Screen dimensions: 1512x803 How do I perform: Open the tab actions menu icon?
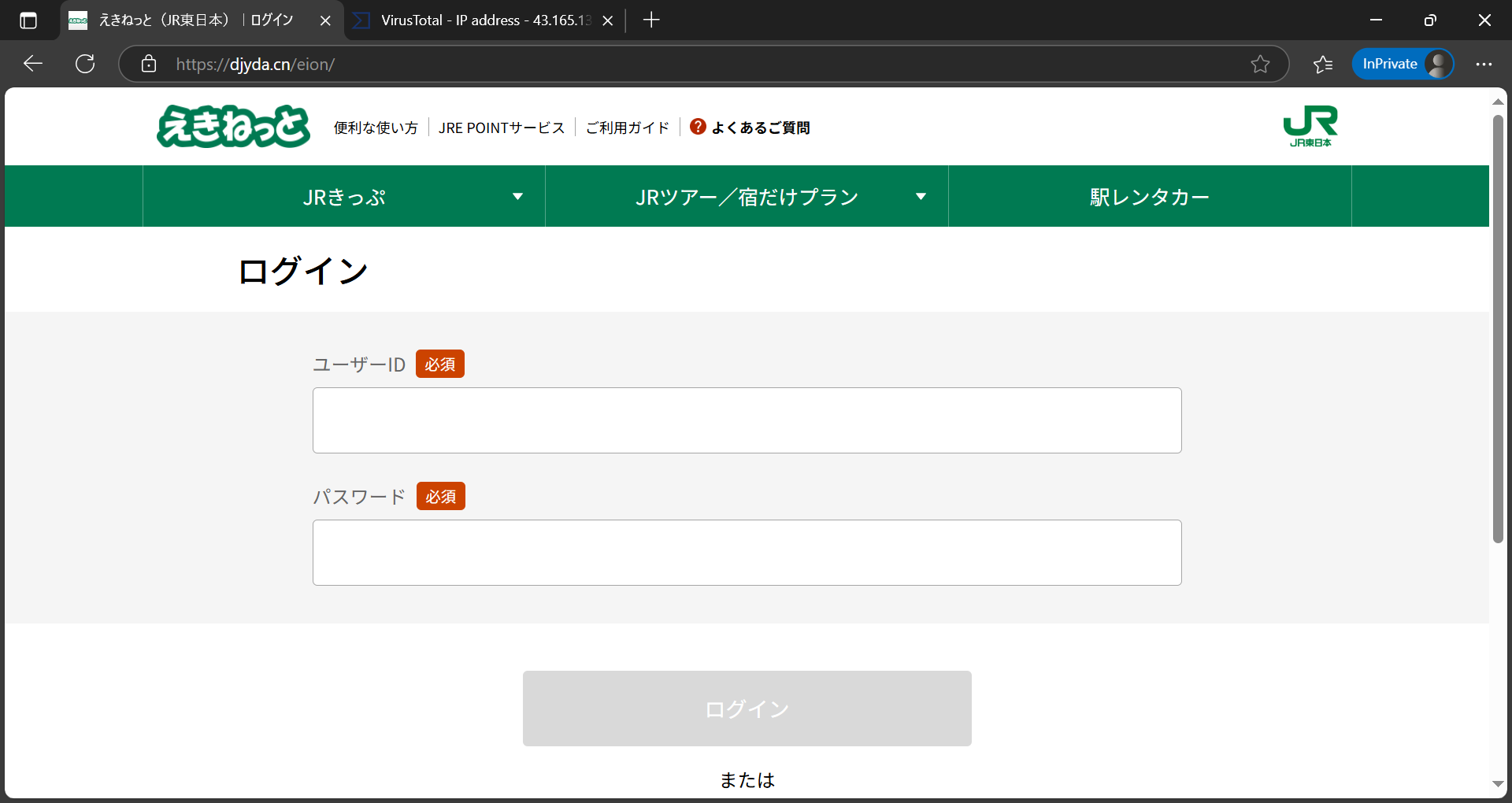28,20
